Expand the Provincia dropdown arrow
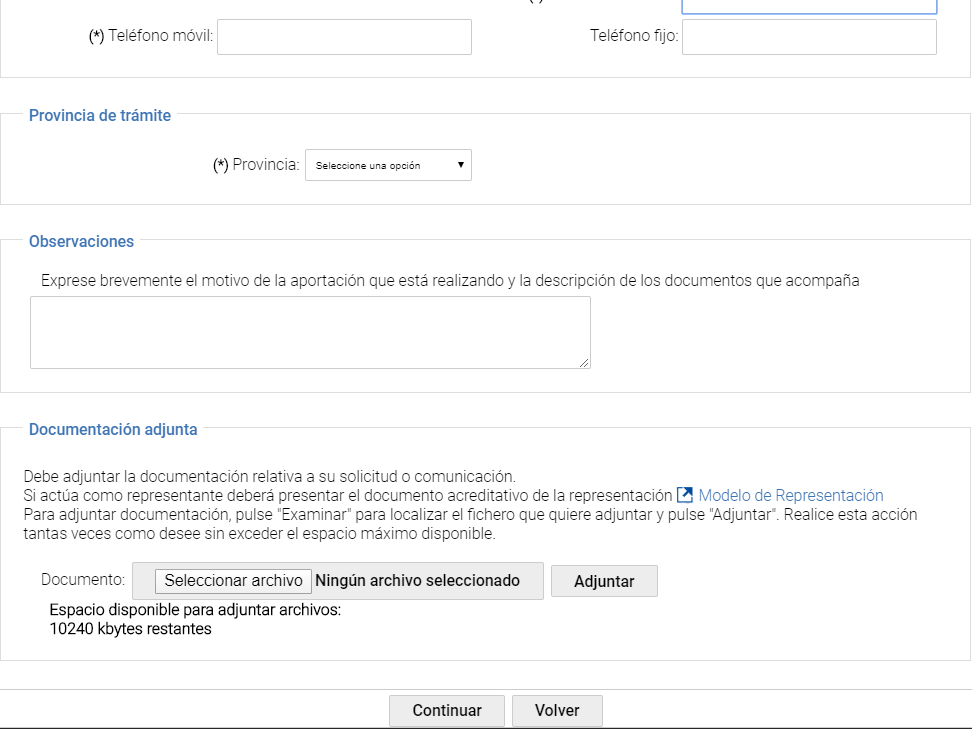 460,165
